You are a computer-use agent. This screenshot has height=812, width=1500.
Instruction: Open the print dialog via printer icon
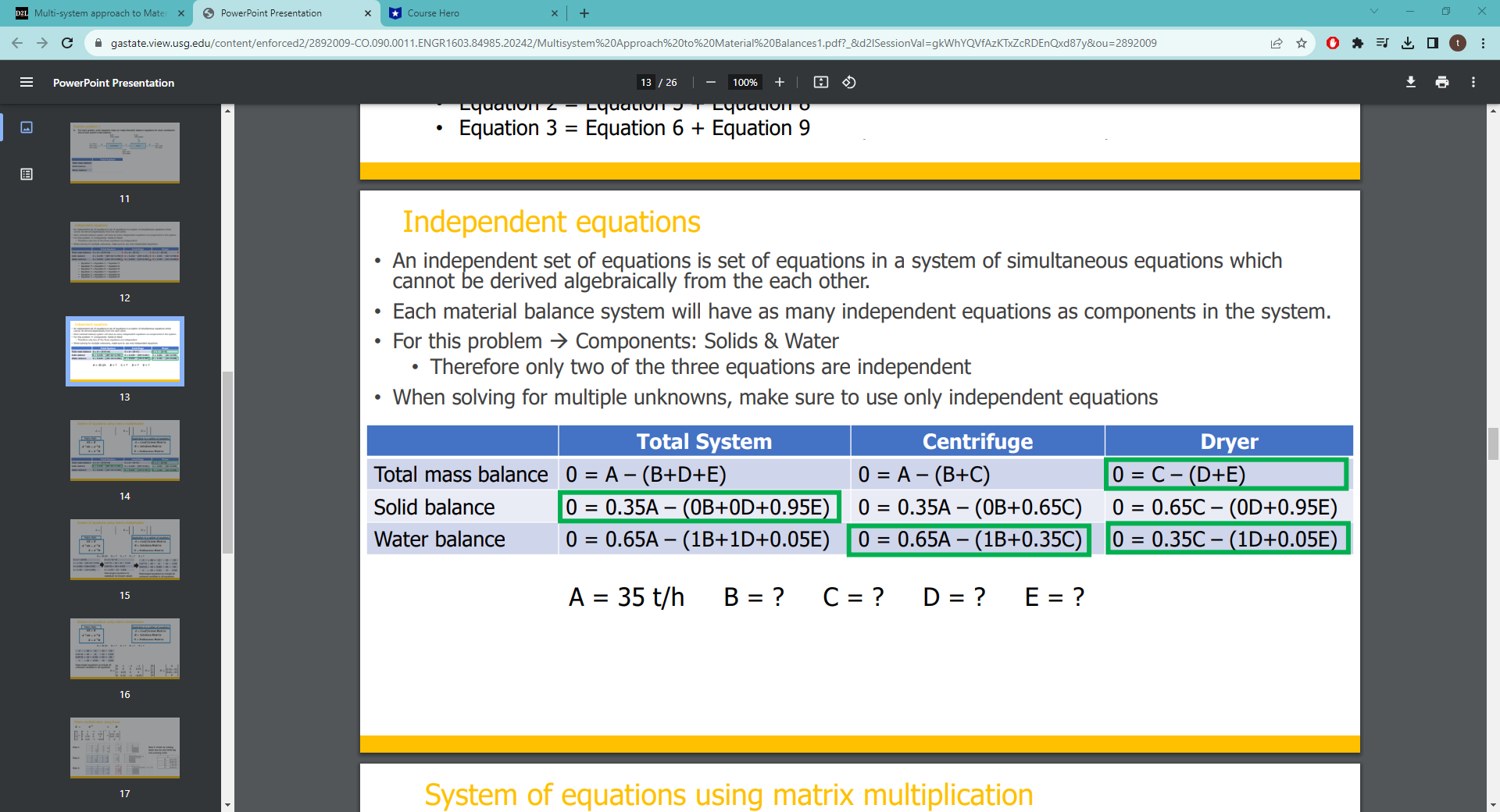click(1441, 82)
